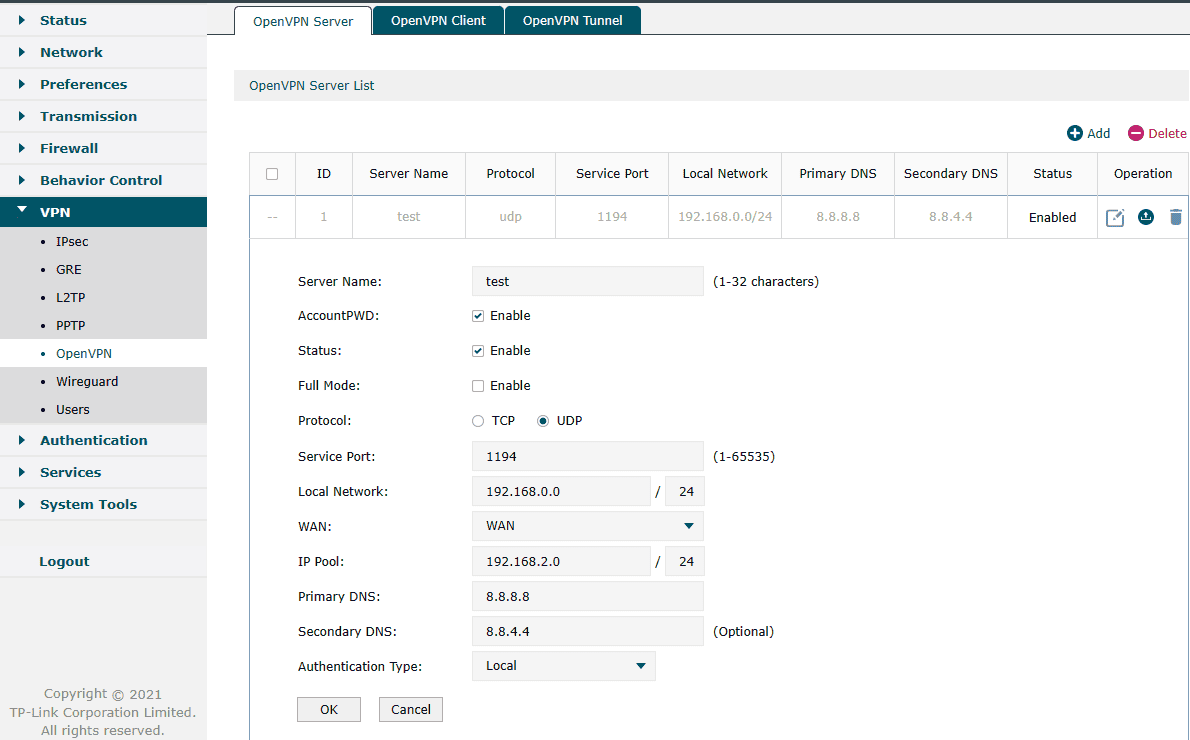Click the OK button
The width and height of the screenshot is (1190, 740).
click(329, 710)
